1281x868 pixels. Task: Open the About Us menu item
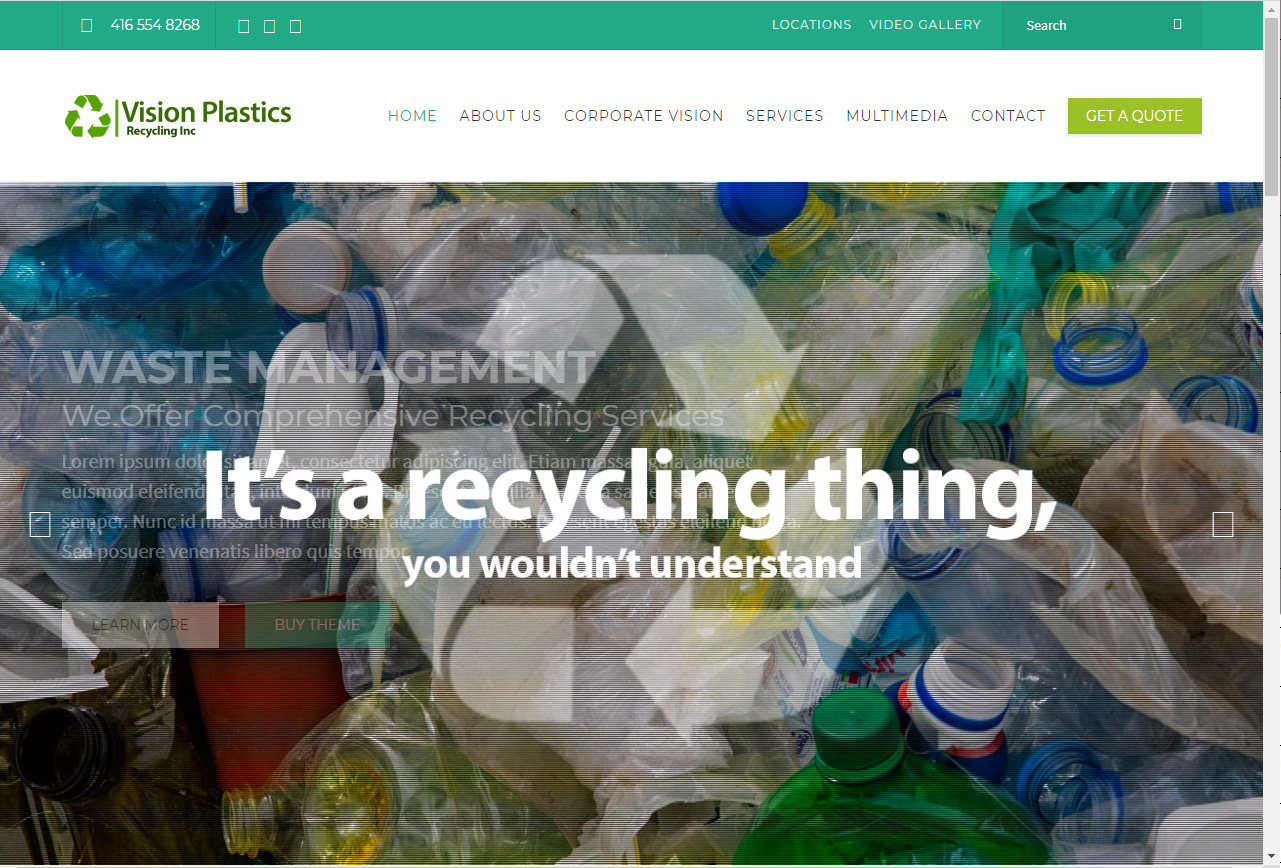(500, 116)
